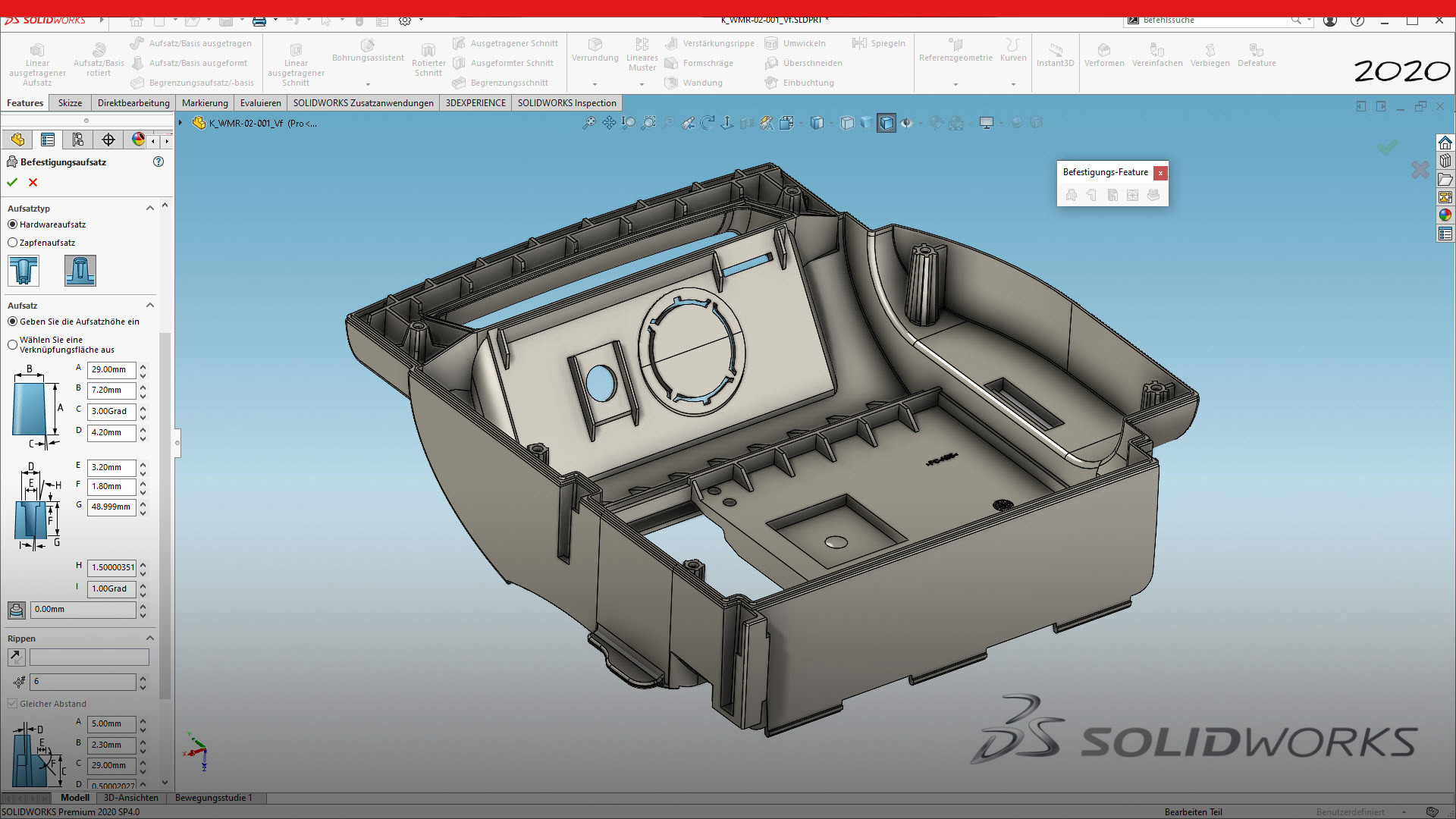Collapse the Rippen section

(x=149, y=638)
